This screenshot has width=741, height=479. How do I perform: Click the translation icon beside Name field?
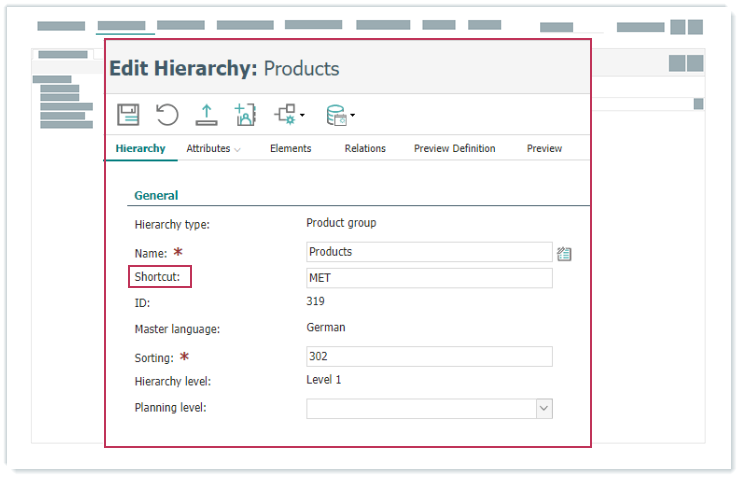pyautogui.click(x=564, y=253)
